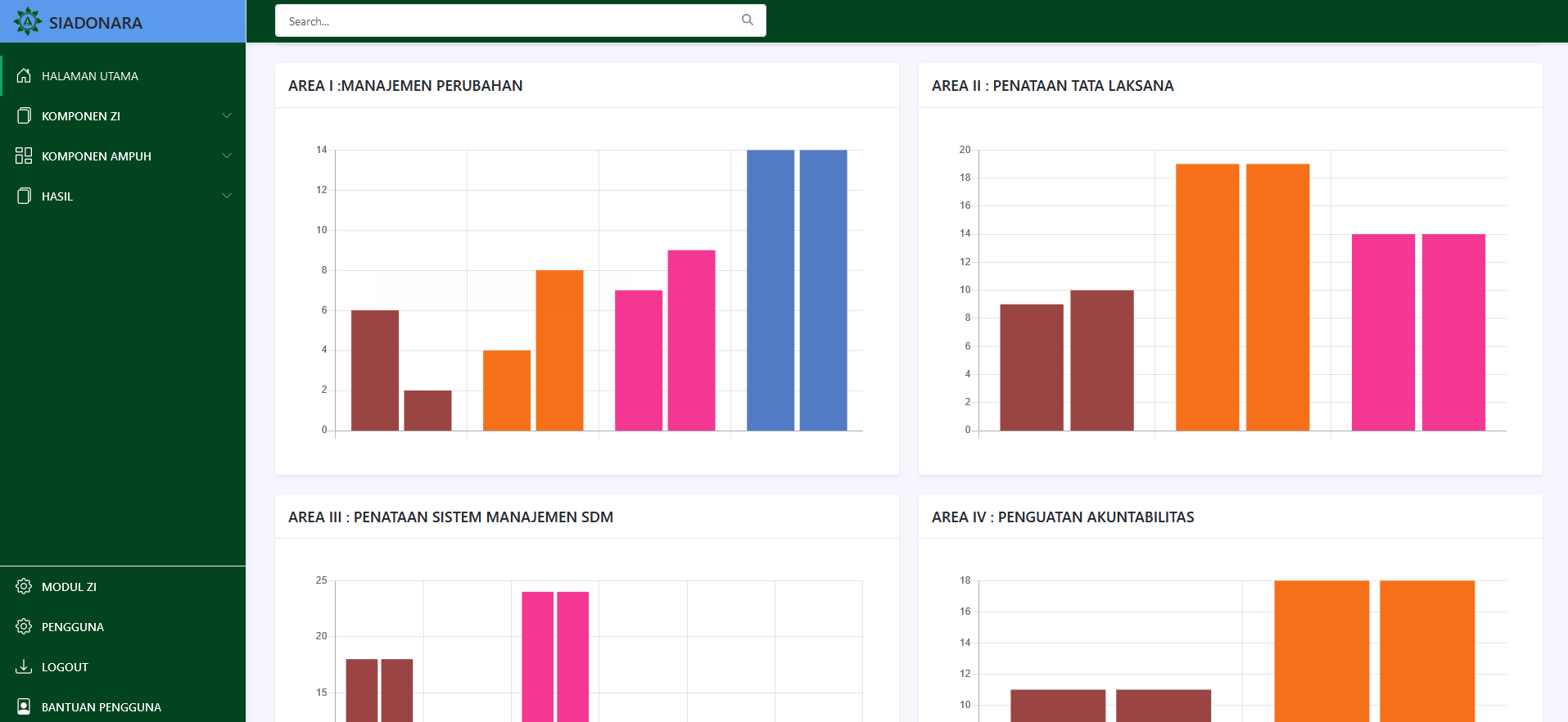The height and width of the screenshot is (722, 1568).
Task: Open the Komponen ZI menu
Action: (x=123, y=115)
